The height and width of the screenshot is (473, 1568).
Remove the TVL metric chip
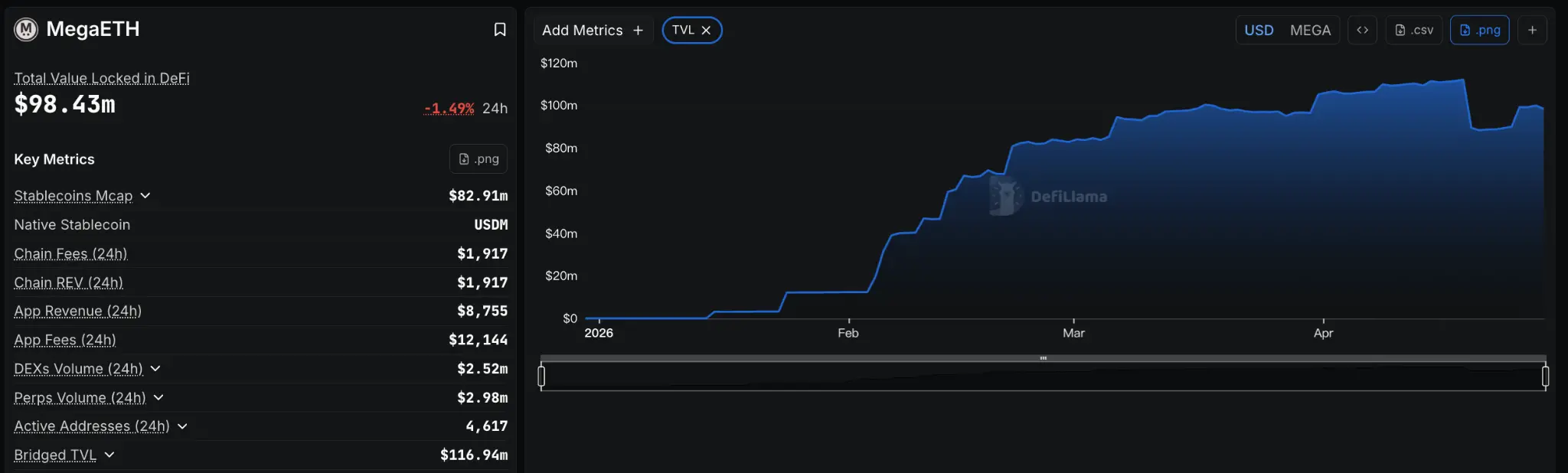[706, 30]
